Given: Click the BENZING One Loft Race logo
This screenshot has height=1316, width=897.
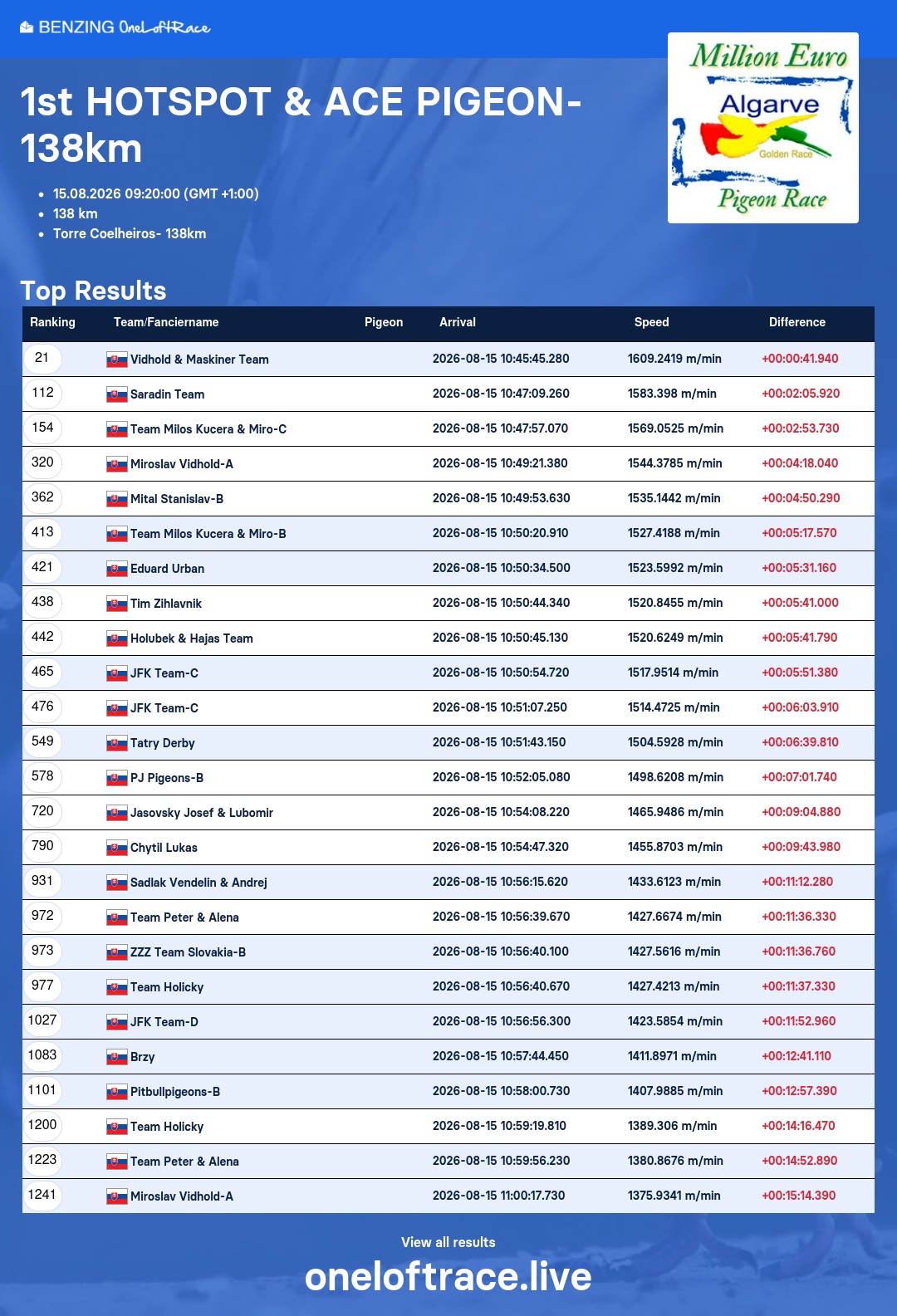Looking at the screenshot, I should [x=115, y=27].
